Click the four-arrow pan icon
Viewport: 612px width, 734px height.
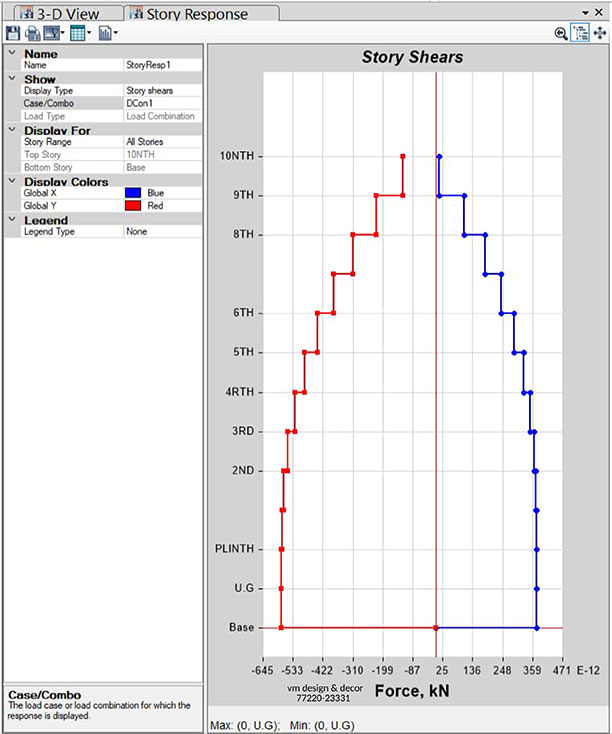[x=600, y=33]
